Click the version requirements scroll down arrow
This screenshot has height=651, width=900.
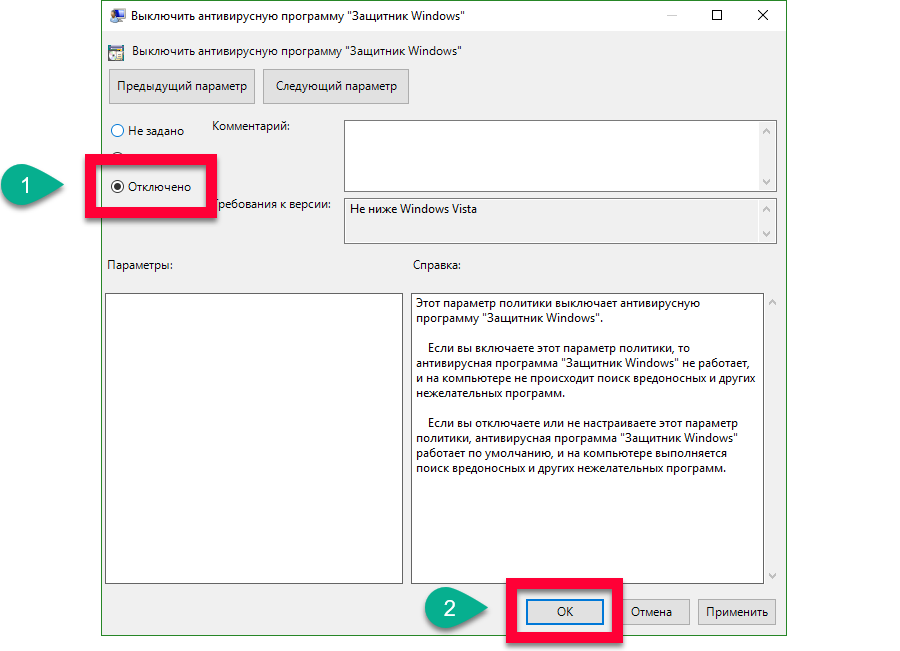(767, 234)
